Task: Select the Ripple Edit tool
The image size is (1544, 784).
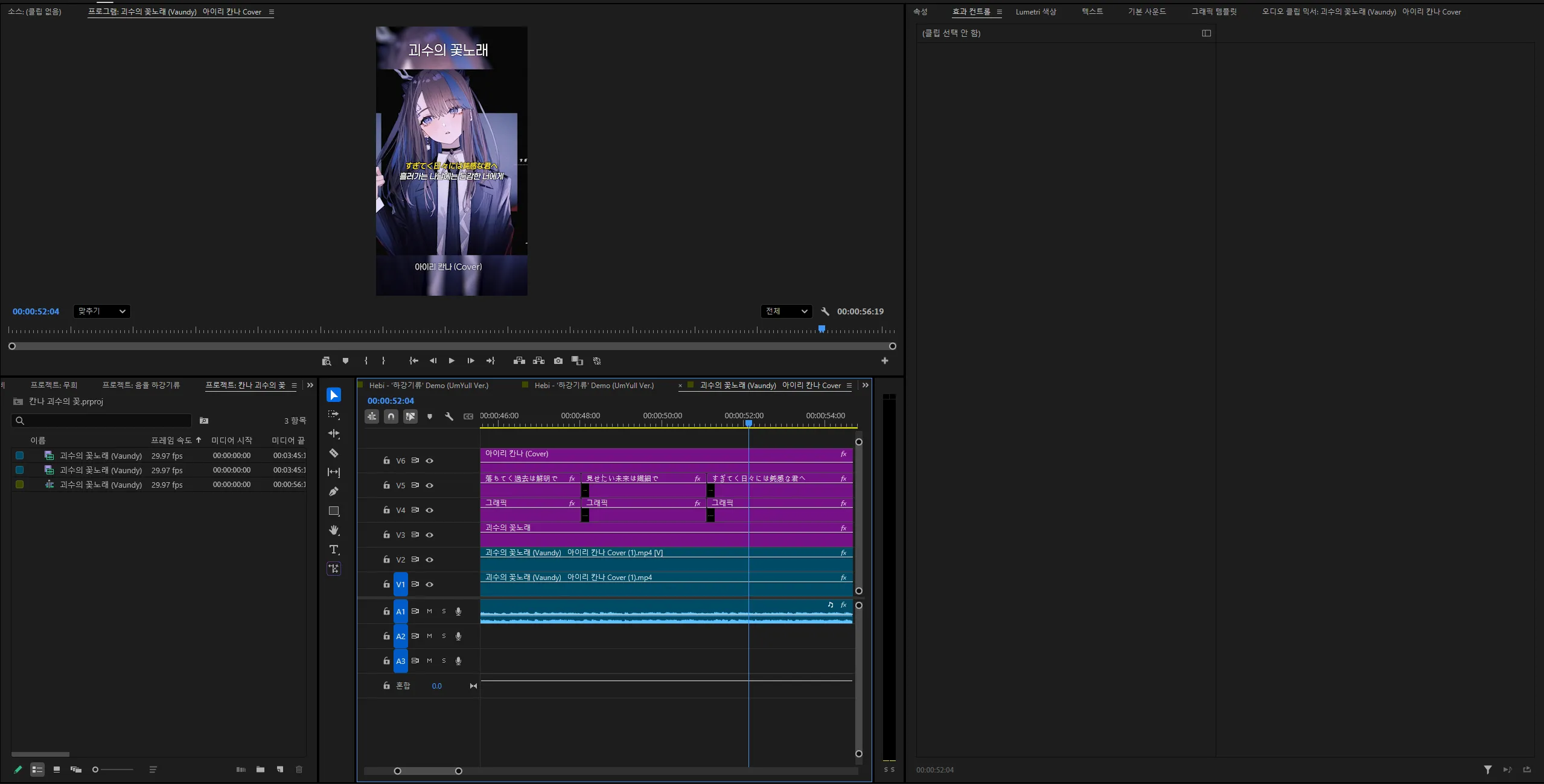Action: [334, 433]
